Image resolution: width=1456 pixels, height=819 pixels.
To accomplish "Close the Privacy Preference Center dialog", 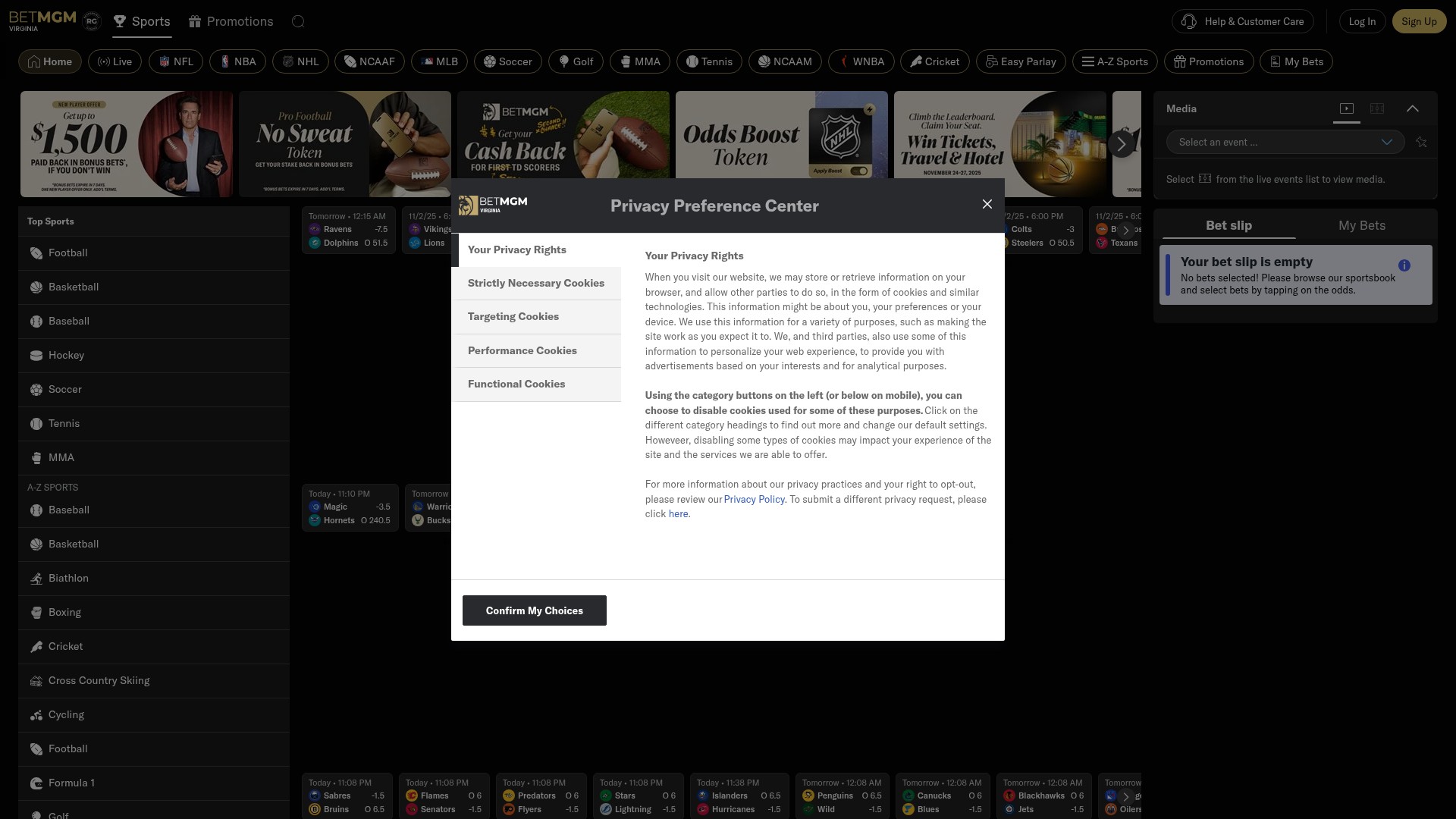I will (987, 204).
